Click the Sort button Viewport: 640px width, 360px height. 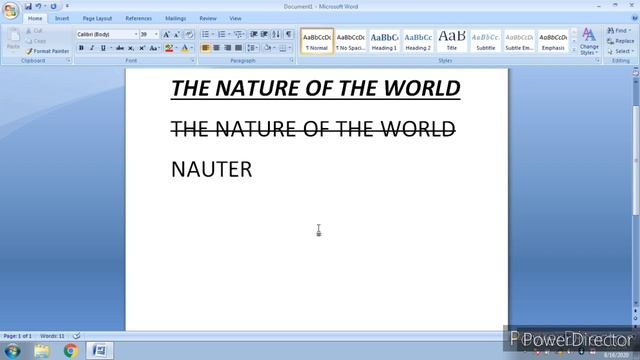click(276, 35)
